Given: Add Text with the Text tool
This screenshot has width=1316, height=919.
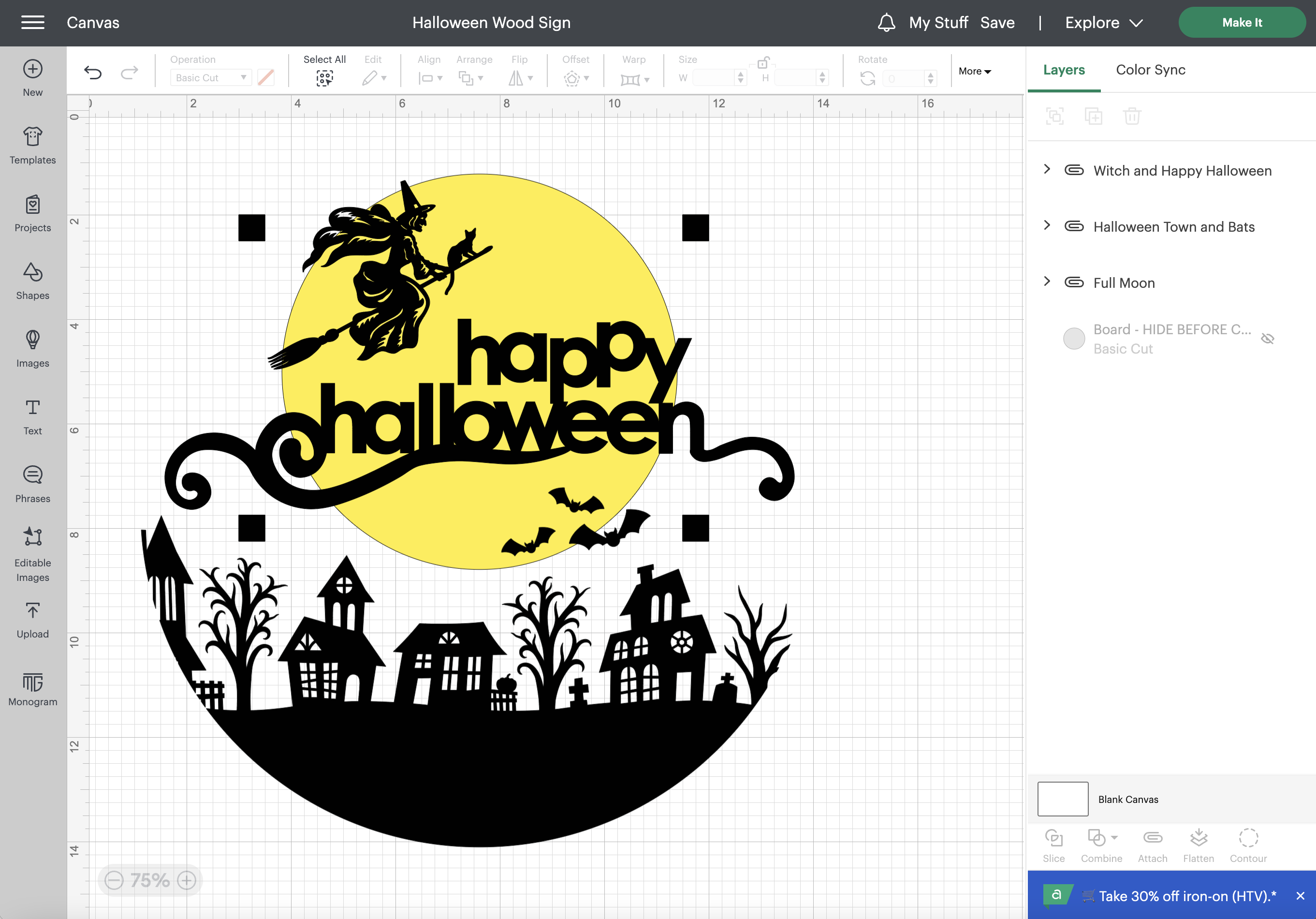Looking at the screenshot, I should click(x=33, y=417).
